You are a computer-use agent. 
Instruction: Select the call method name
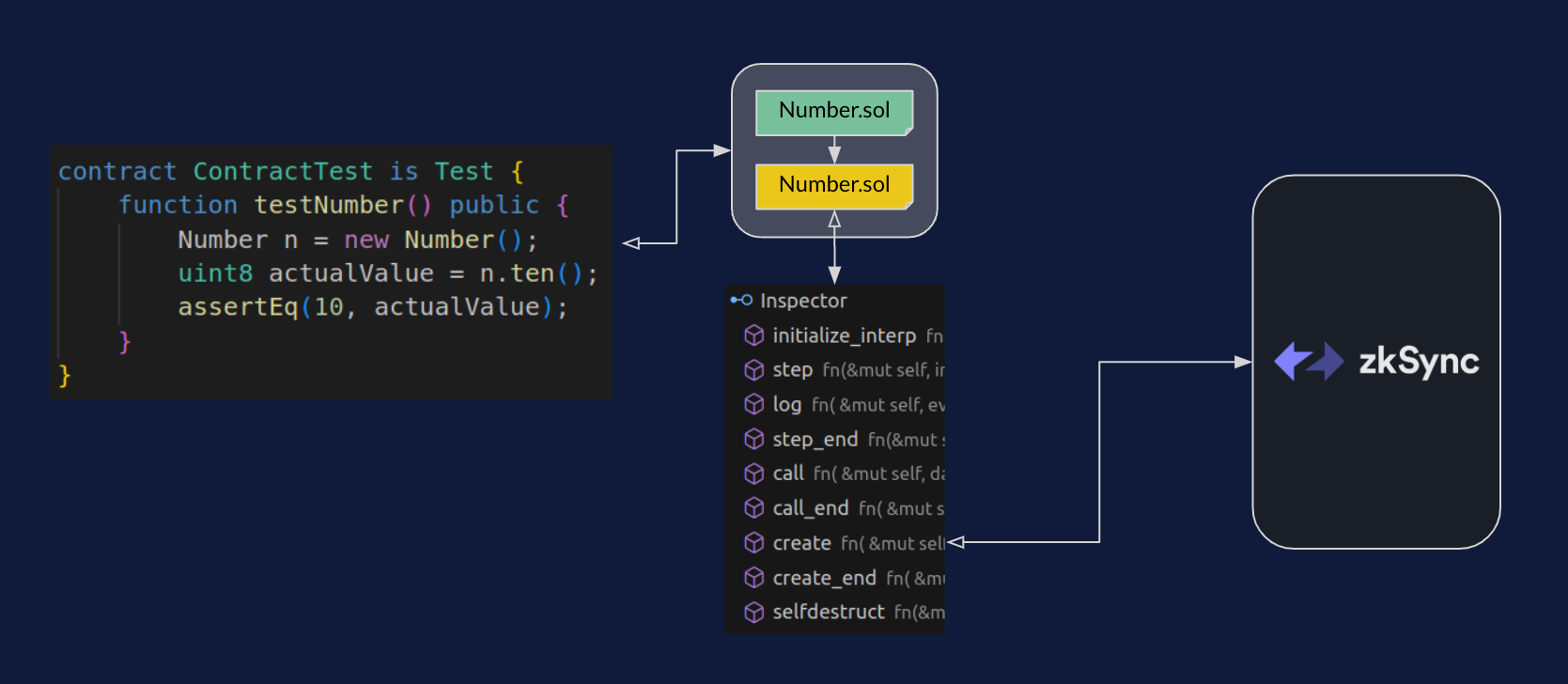pyautogui.click(x=787, y=474)
